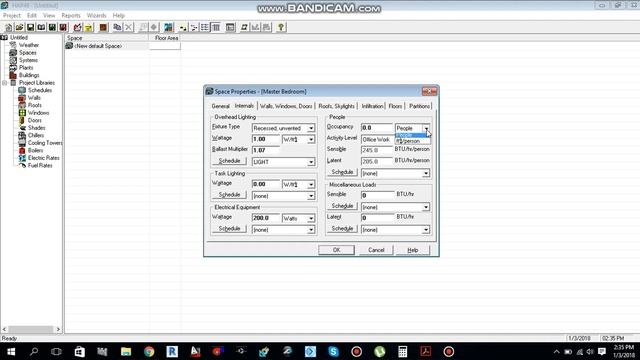Image resolution: width=640 pixels, height=360 pixels.
Task: Click the Duplicate item toolbar icon
Action: (117, 27)
